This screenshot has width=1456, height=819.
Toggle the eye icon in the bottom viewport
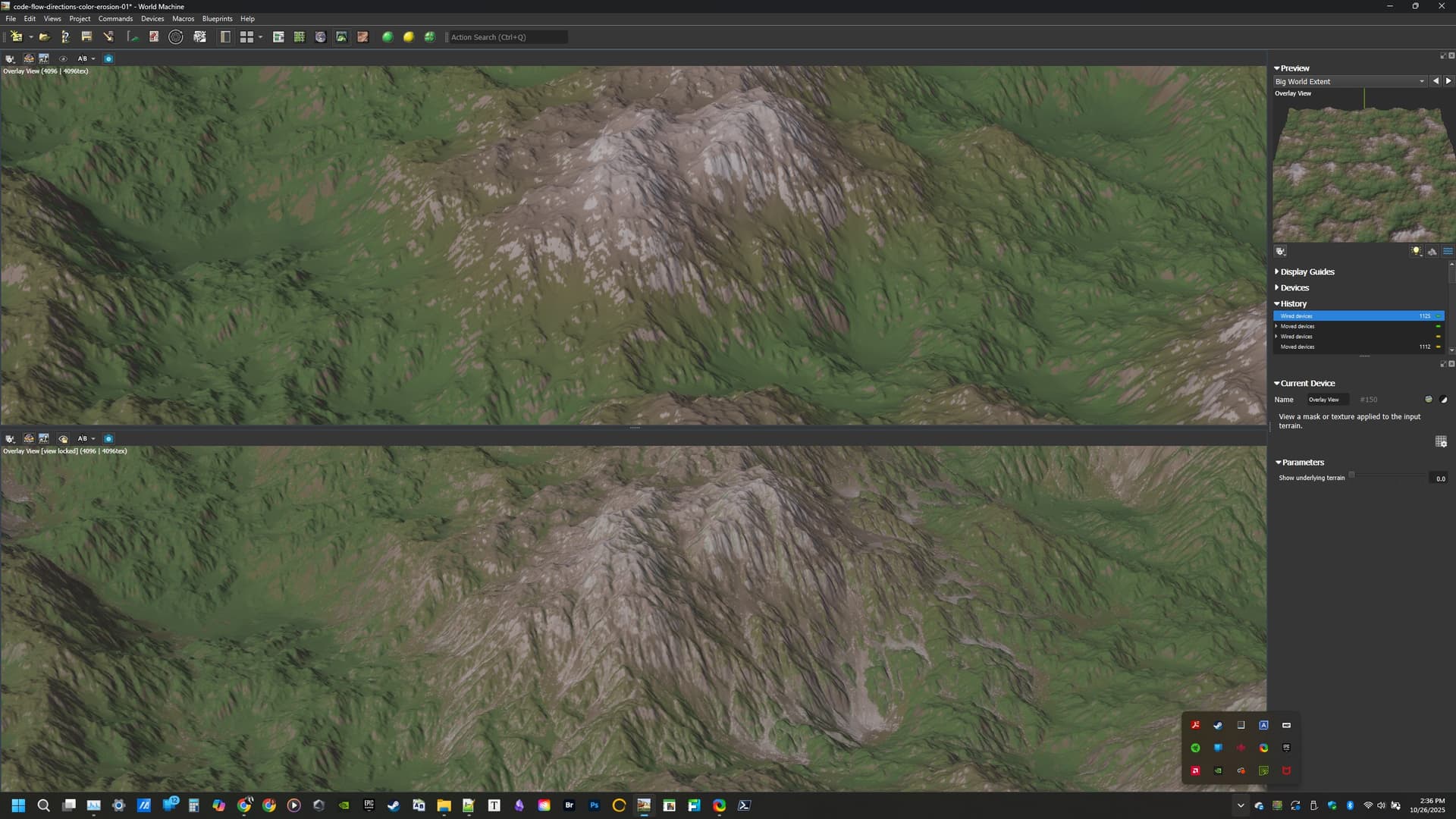click(63, 438)
